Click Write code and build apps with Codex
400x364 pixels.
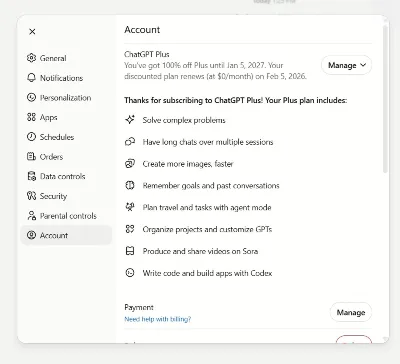pos(207,273)
